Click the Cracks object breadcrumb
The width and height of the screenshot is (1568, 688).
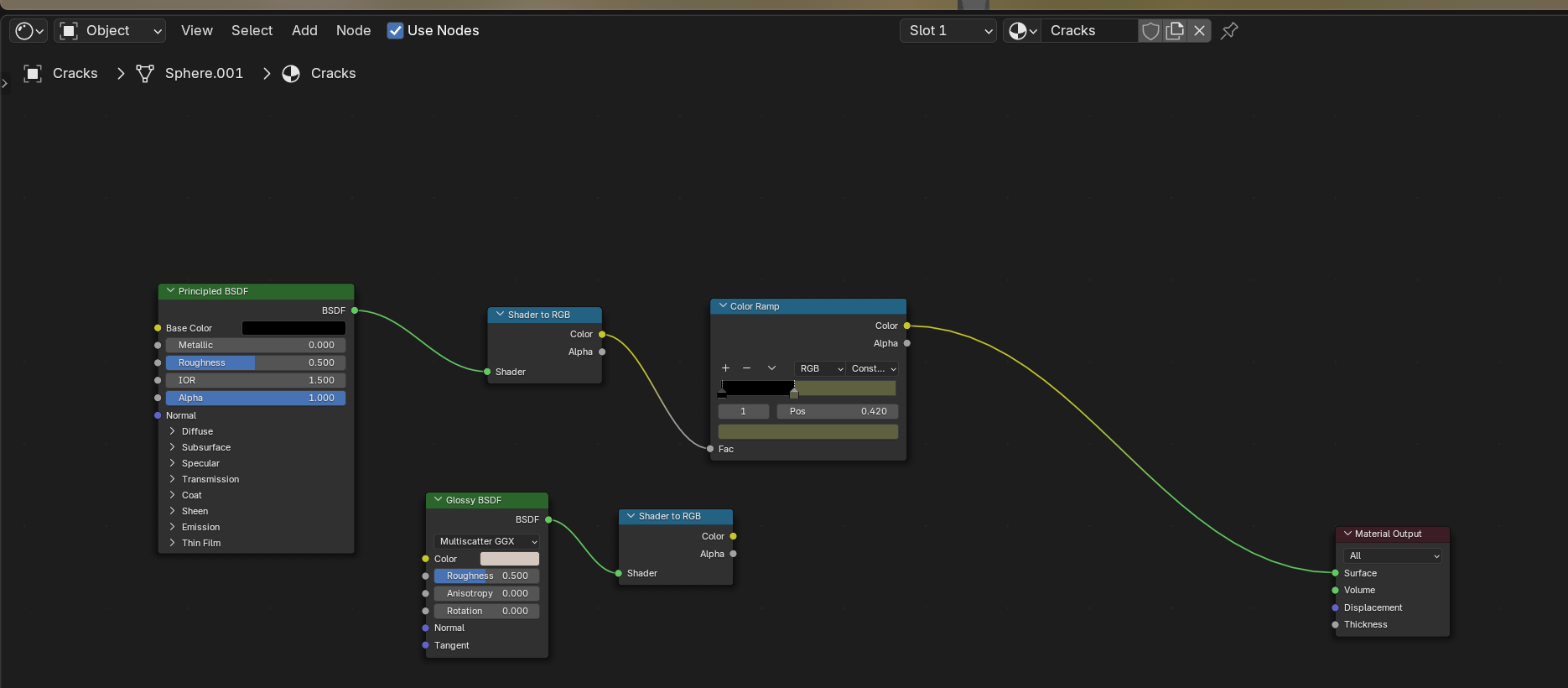coord(75,74)
